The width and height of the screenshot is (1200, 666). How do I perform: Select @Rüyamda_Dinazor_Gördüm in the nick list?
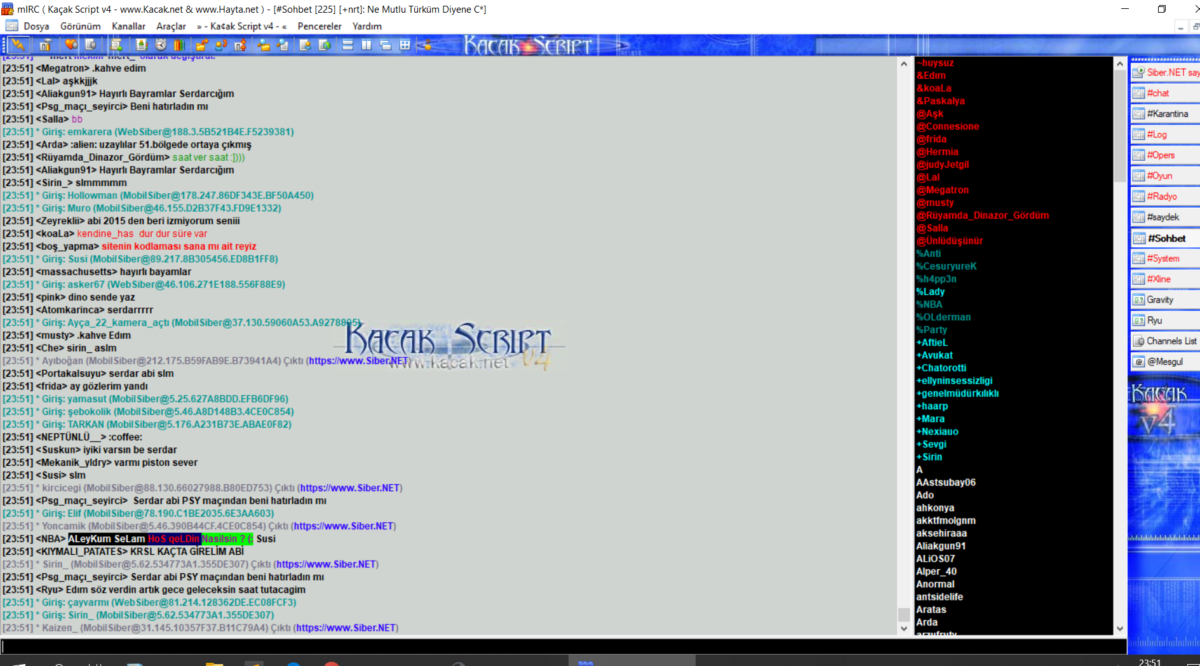[x=982, y=215]
